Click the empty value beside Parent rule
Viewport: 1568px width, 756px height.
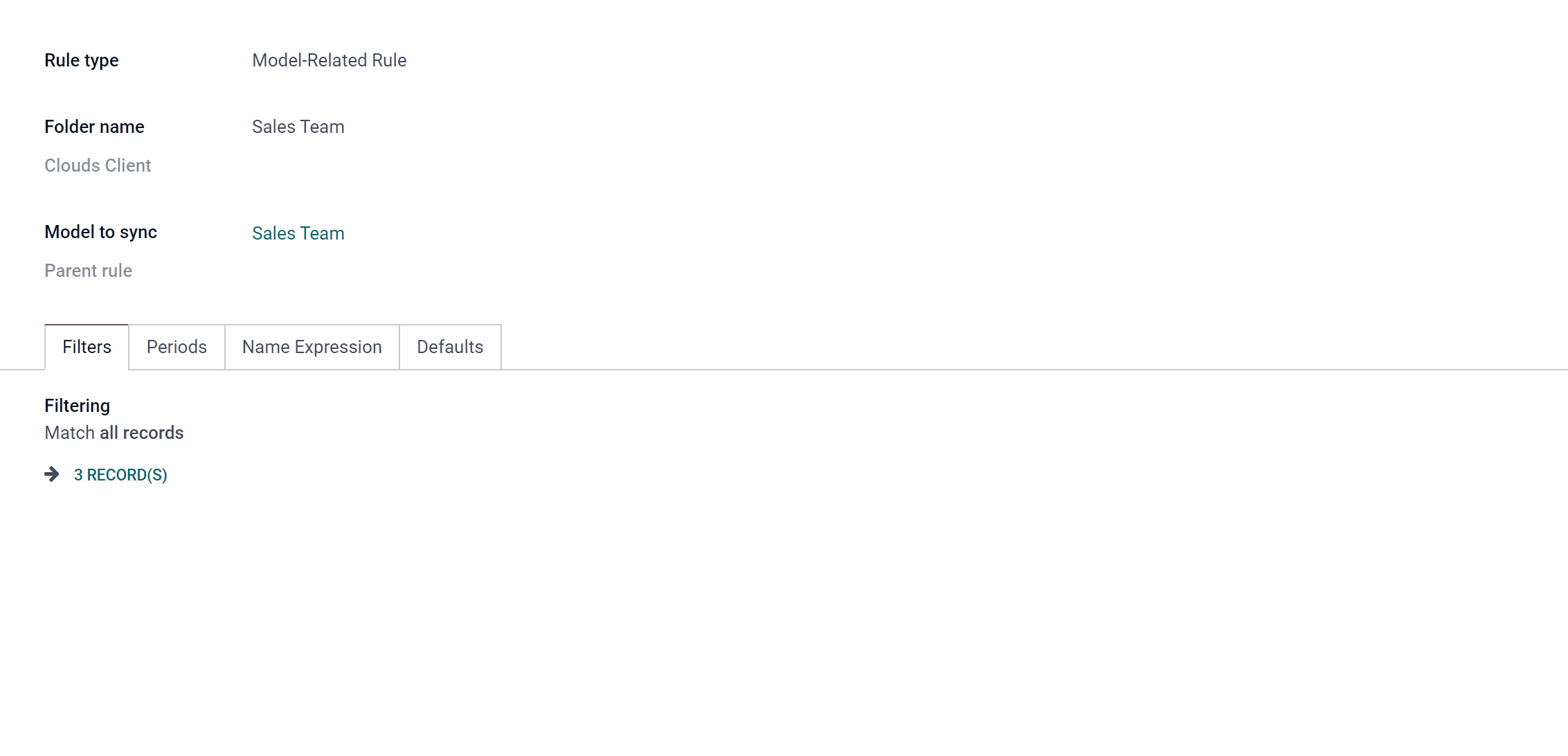[x=485, y=271]
